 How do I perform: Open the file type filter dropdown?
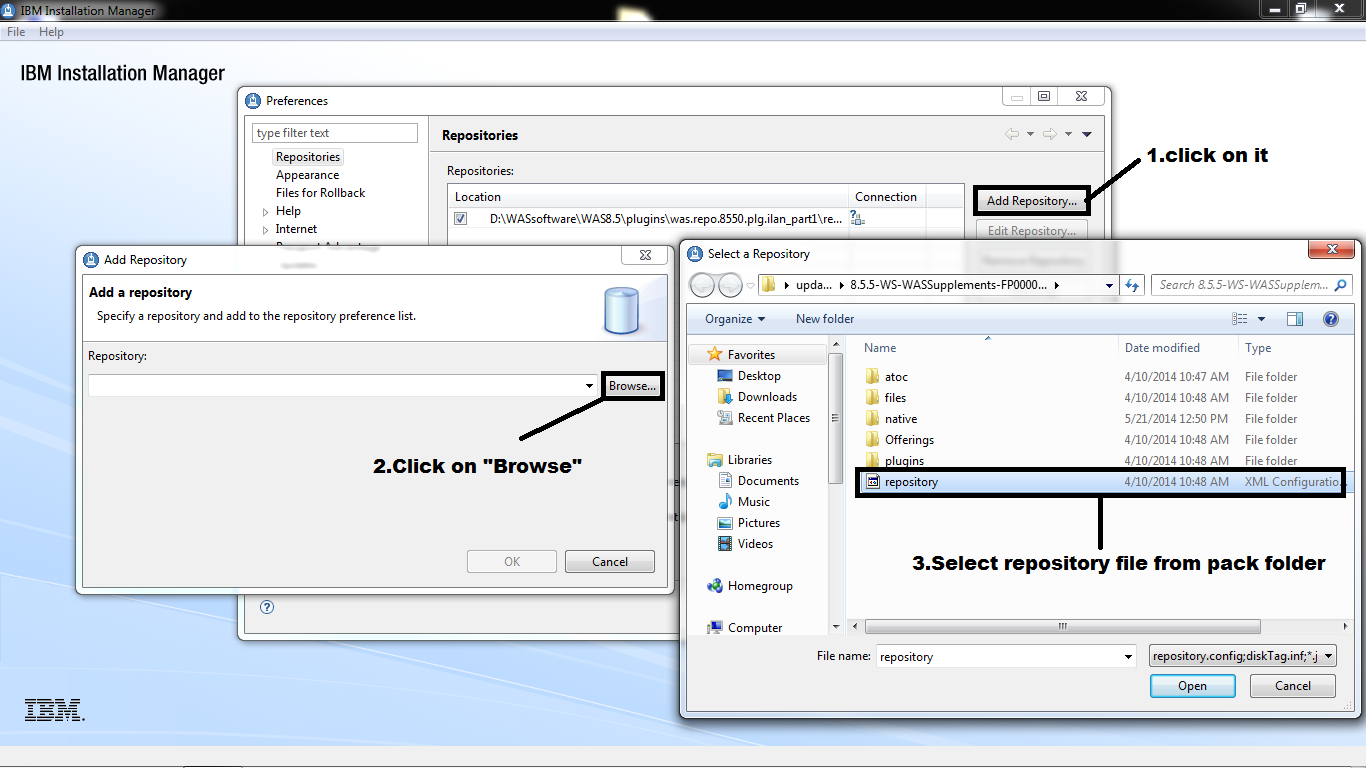pos(1330,655)
